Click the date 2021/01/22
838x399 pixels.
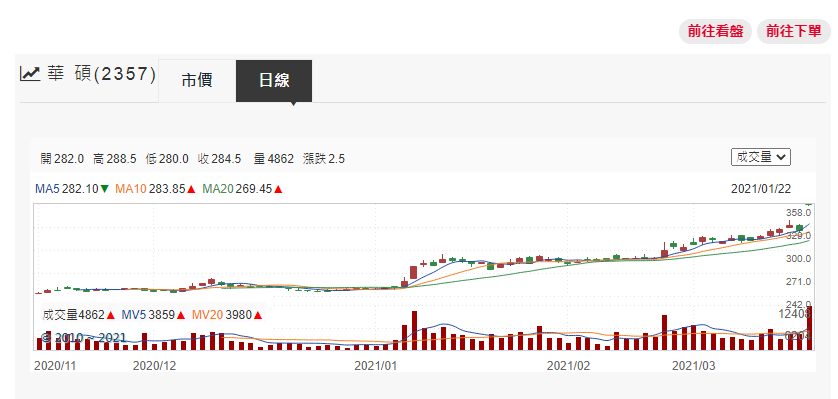(x=761, y=189)
